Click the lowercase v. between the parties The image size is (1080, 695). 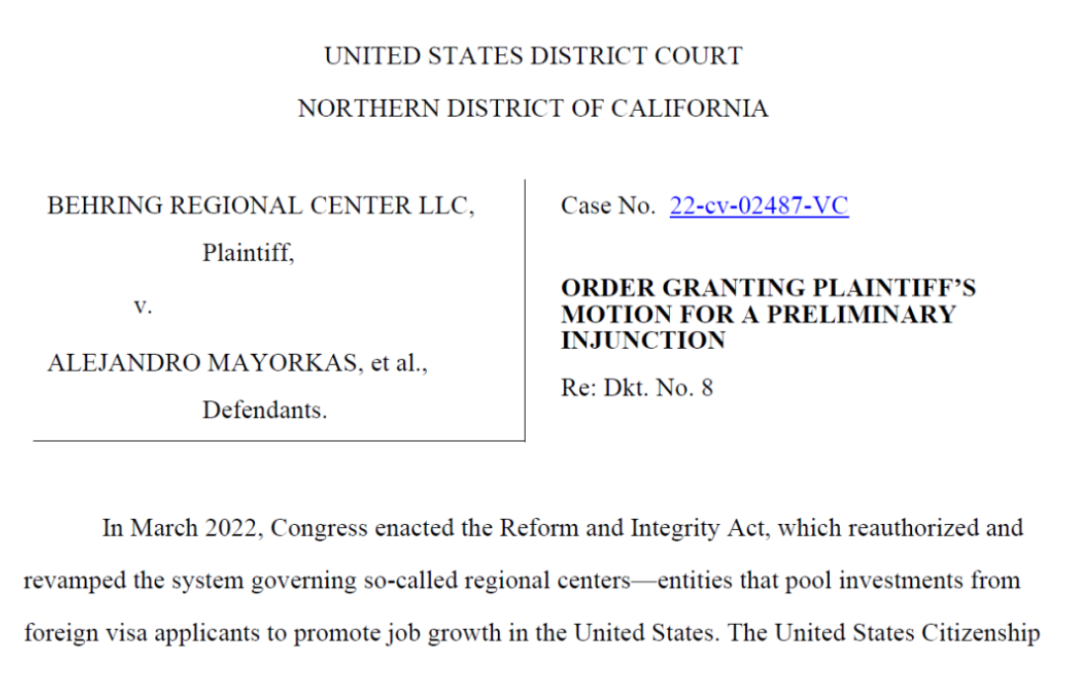(x=143, y=305)
